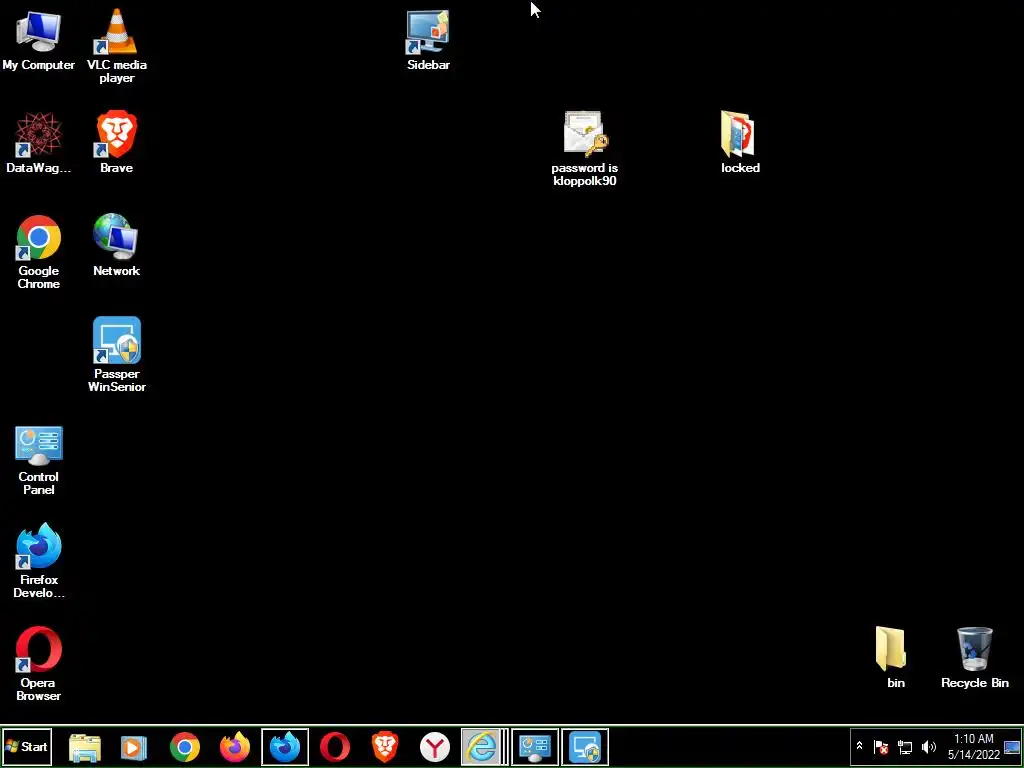The width and height of the screenshot is (1024, 768).
Task: Click the Show Desktop tray button
Action: [x=1012, y=746]
